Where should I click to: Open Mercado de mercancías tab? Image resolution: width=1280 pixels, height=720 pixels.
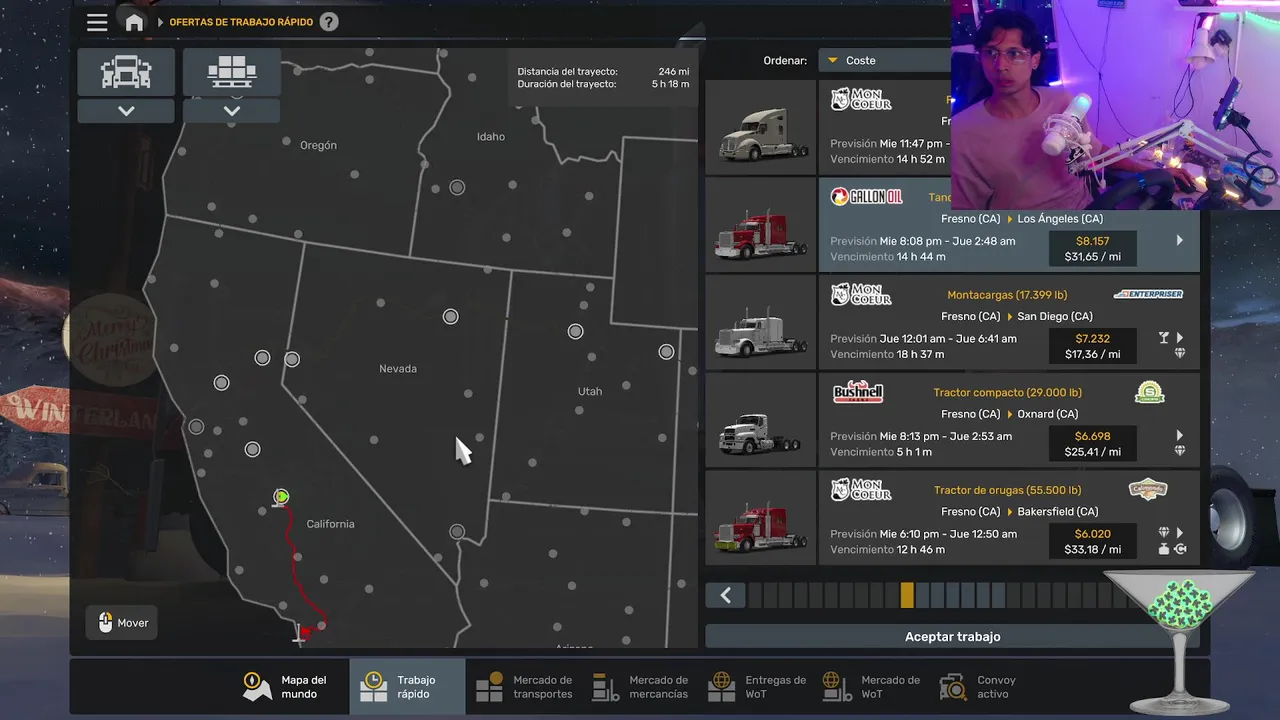pos(640,687)
